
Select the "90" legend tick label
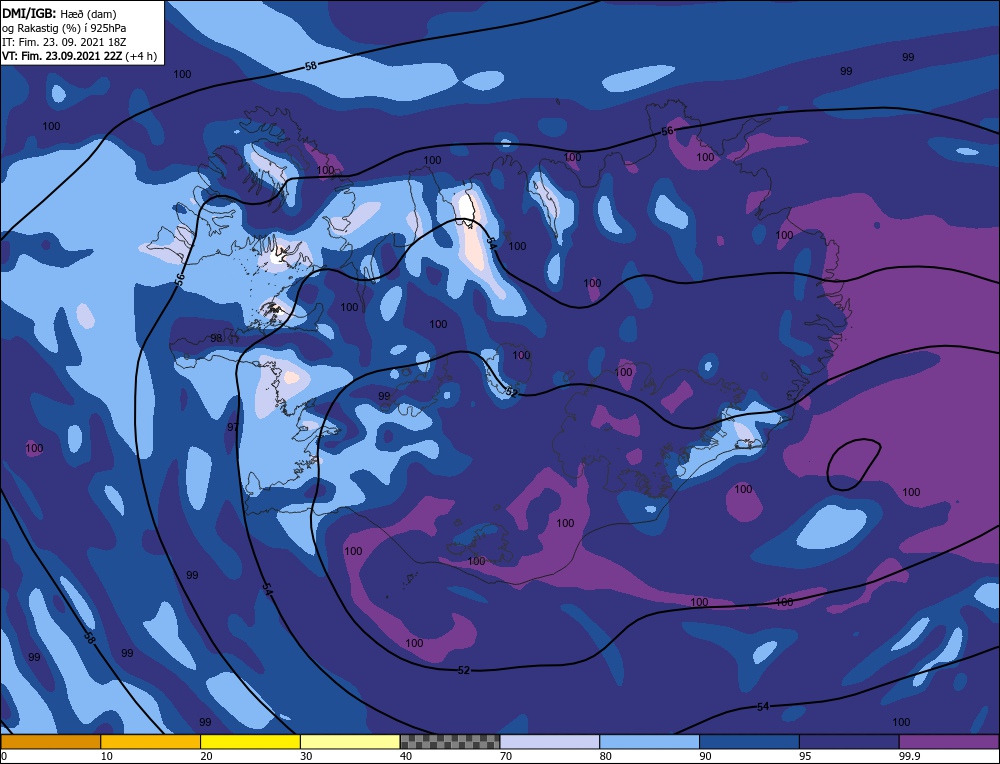(x=705, y=756)
